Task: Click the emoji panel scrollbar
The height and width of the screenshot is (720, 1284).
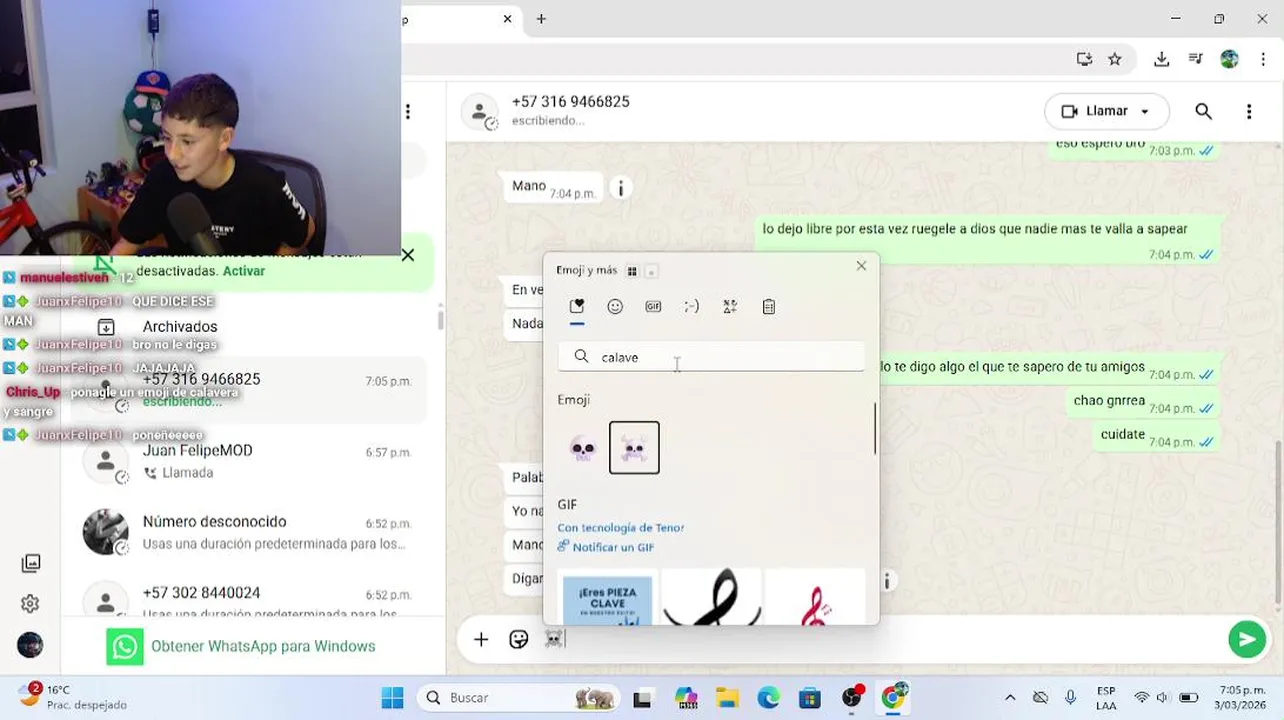Action: click(x=875, y=428)
